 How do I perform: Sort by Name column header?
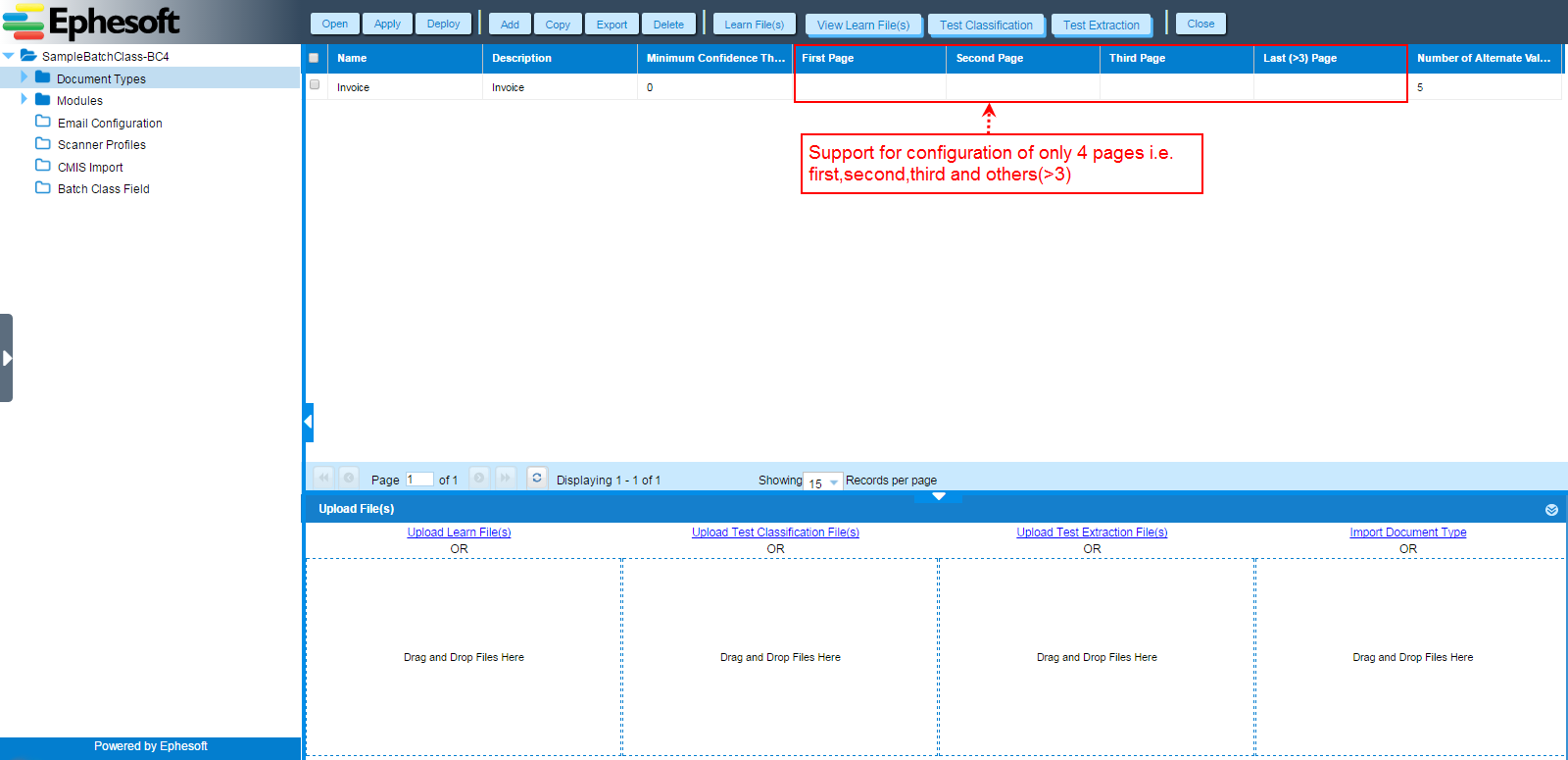point(405,58)
